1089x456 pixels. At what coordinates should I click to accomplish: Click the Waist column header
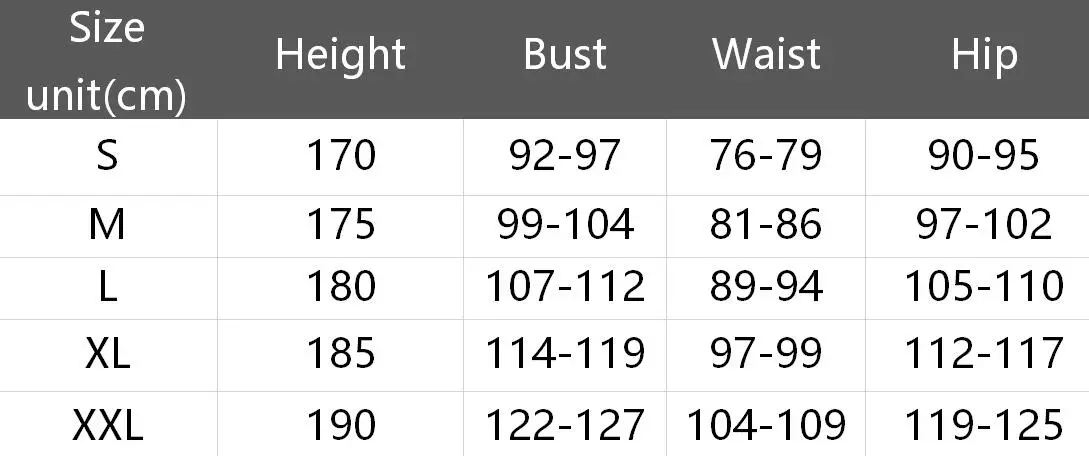766,55
